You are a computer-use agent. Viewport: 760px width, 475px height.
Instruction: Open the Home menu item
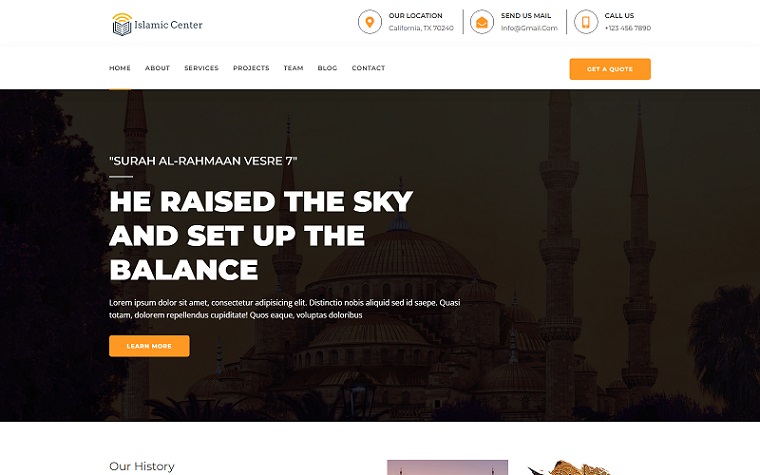120,68
